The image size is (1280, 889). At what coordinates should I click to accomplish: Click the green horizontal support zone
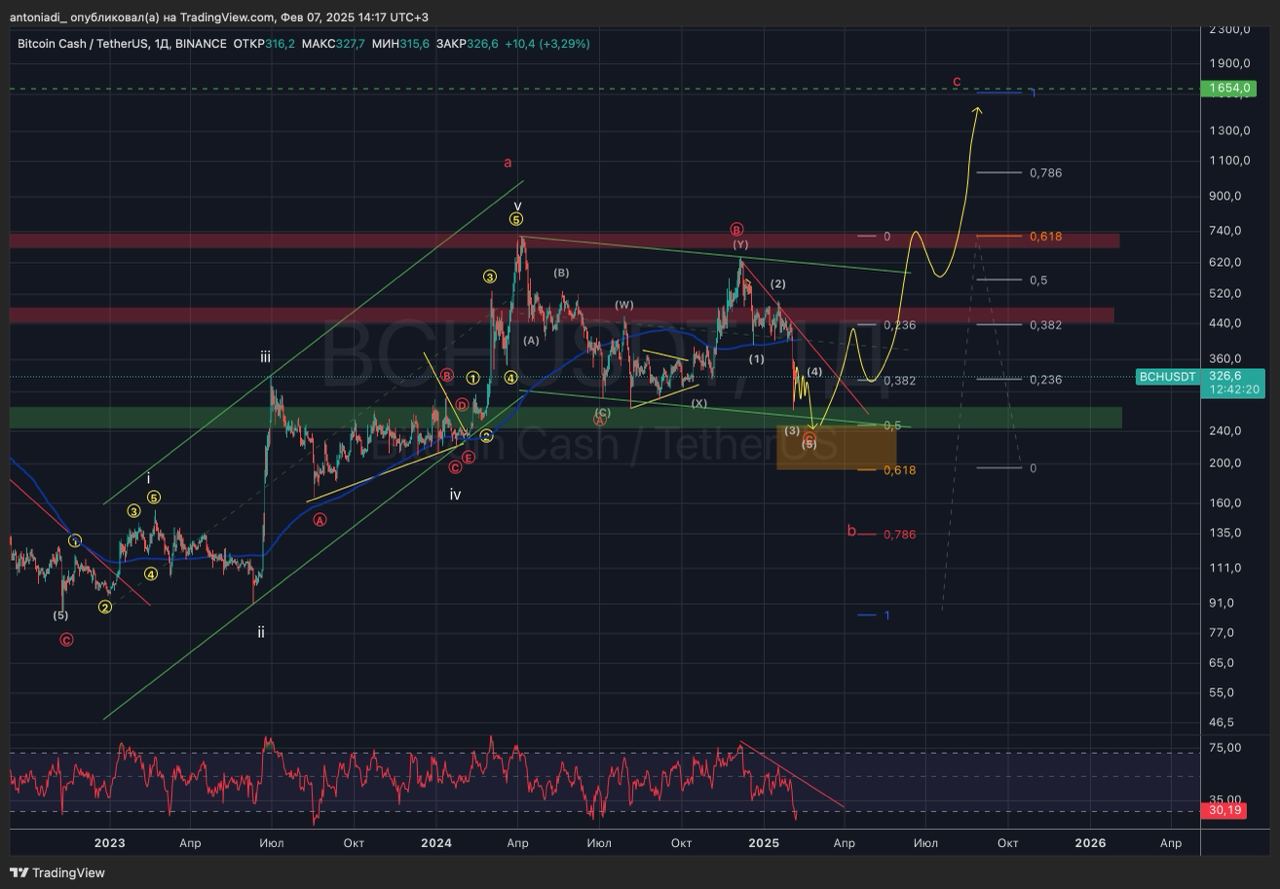click(565, 418)
